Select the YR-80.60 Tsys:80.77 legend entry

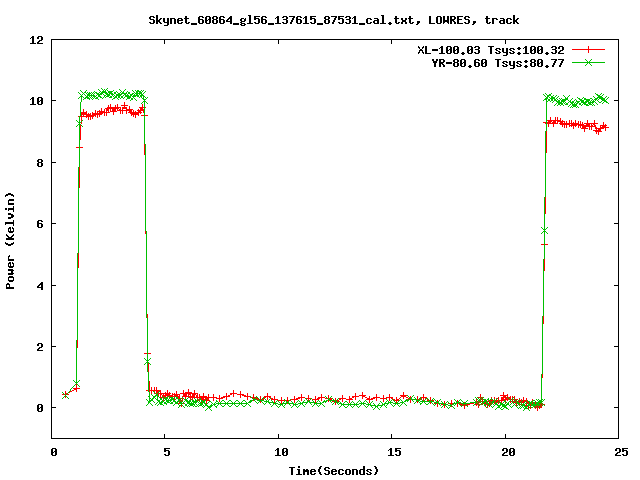pos(498,63)
